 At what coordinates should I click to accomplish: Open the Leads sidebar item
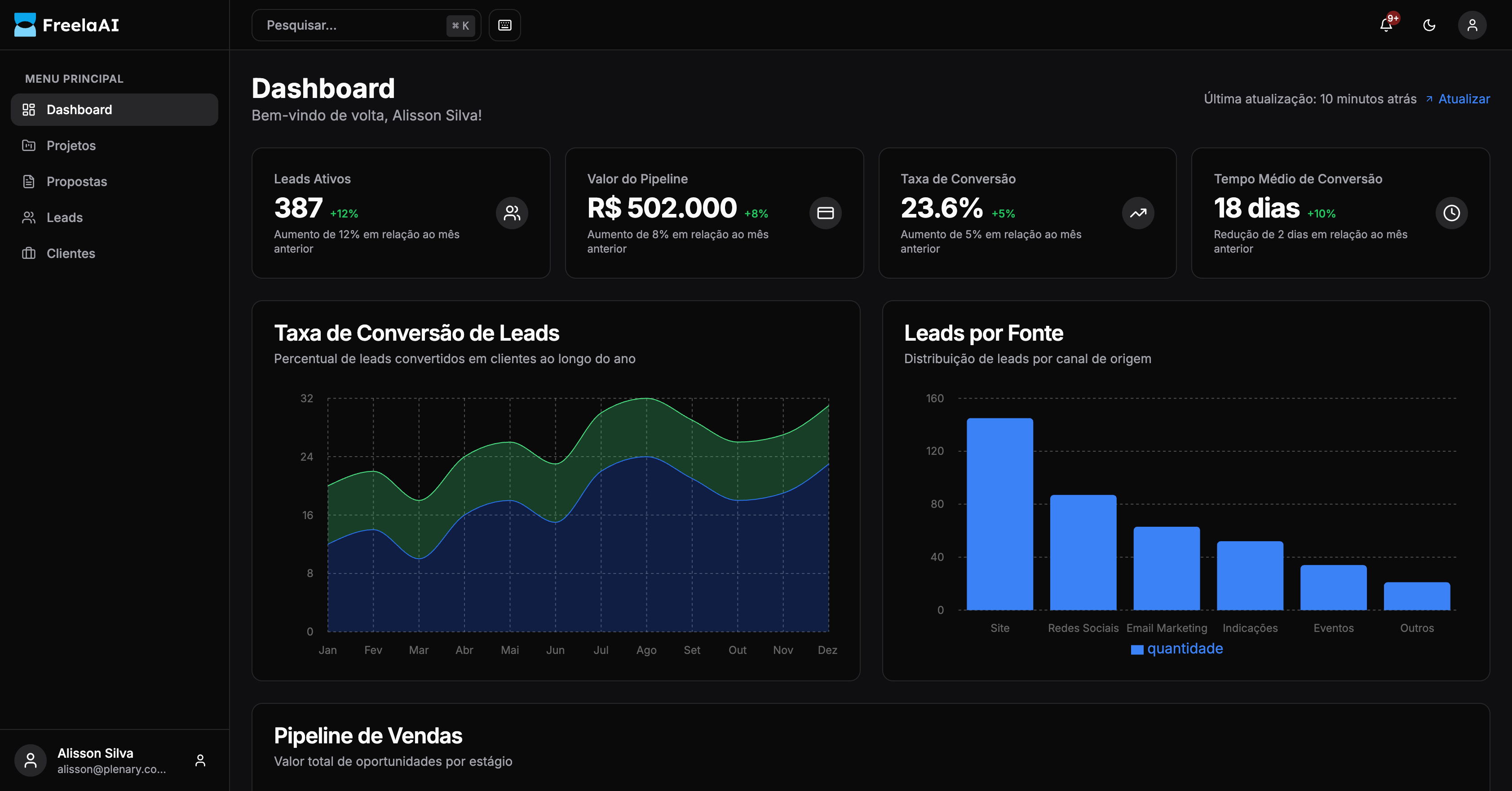point(64,217)
